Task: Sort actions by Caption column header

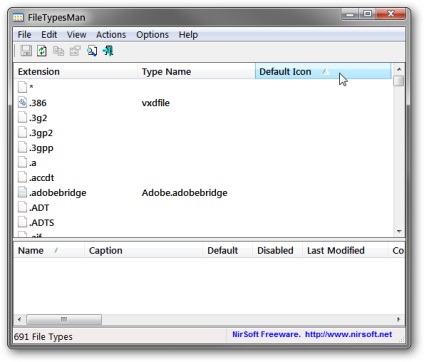Action: click(x=144, y=250)
